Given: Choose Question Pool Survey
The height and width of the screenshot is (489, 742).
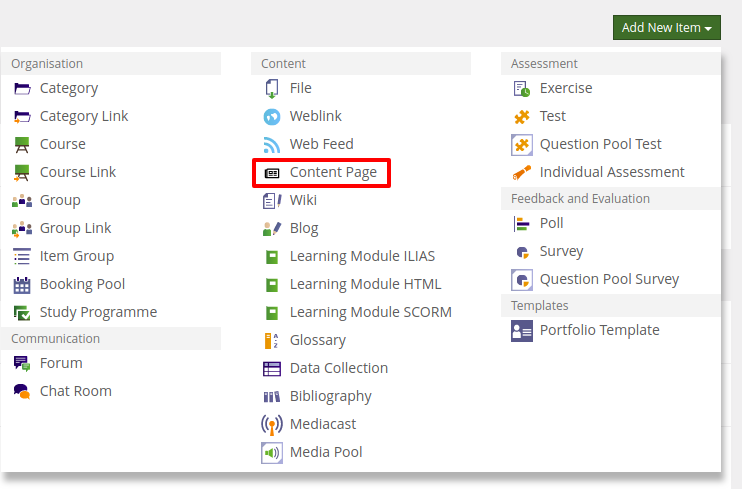Looking at the screenshot, I should click(608, 279).
